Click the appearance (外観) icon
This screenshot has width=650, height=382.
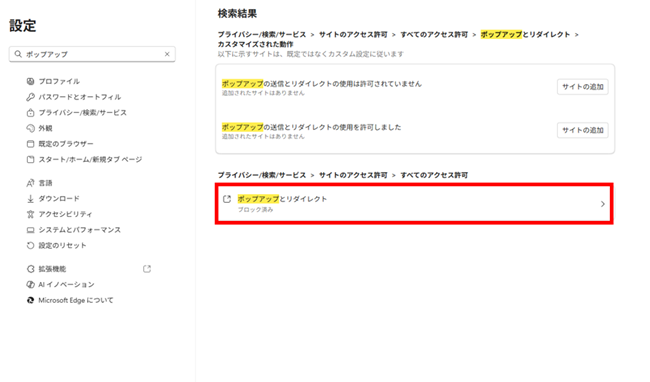30,128
